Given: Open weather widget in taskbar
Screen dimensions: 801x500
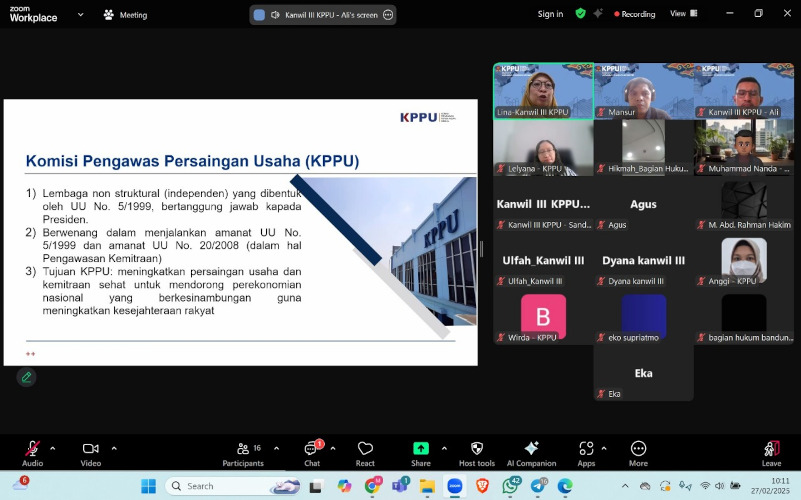Looking at the screenshot, I should tap(20, 484).
